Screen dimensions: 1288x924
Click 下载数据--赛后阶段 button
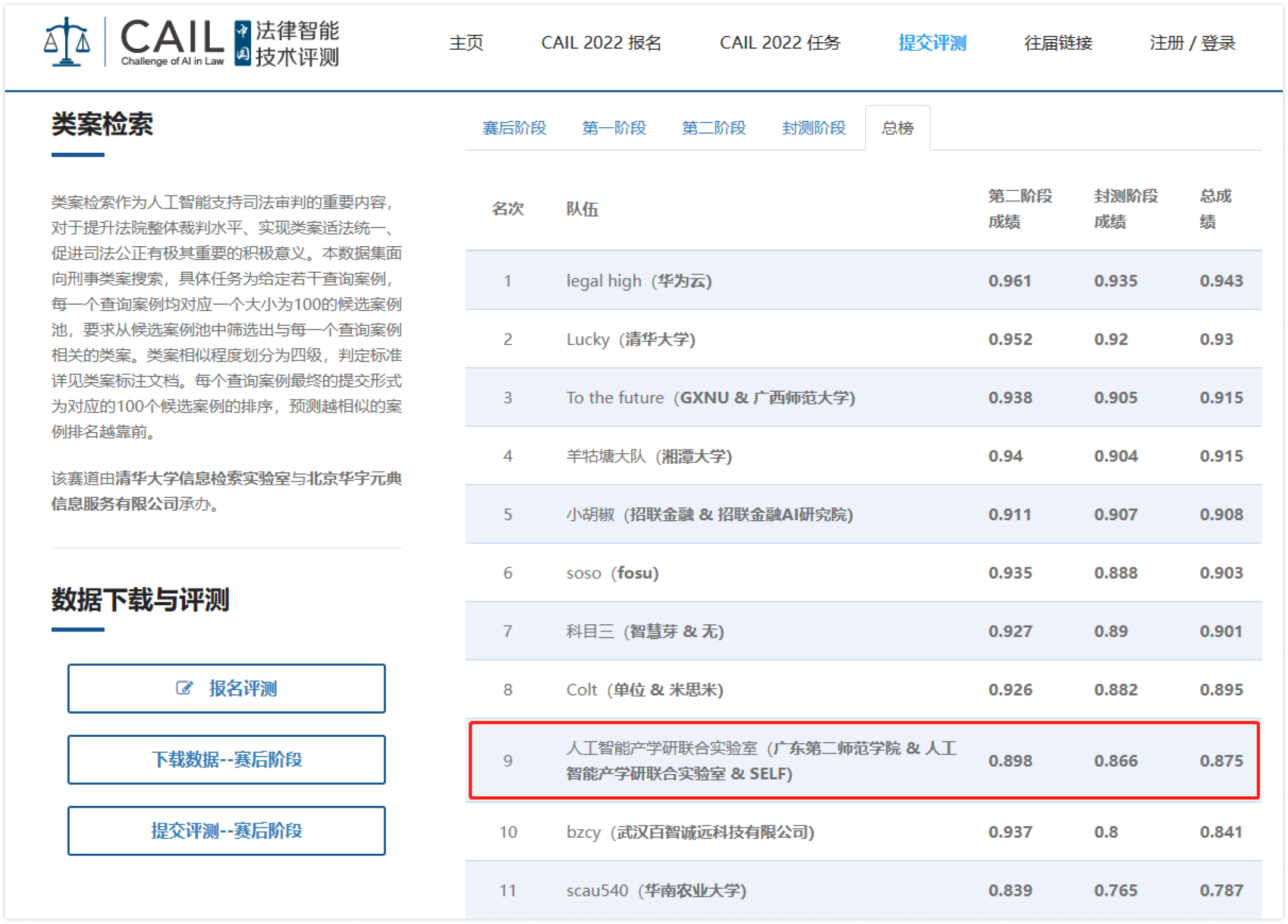pos(226,759)
